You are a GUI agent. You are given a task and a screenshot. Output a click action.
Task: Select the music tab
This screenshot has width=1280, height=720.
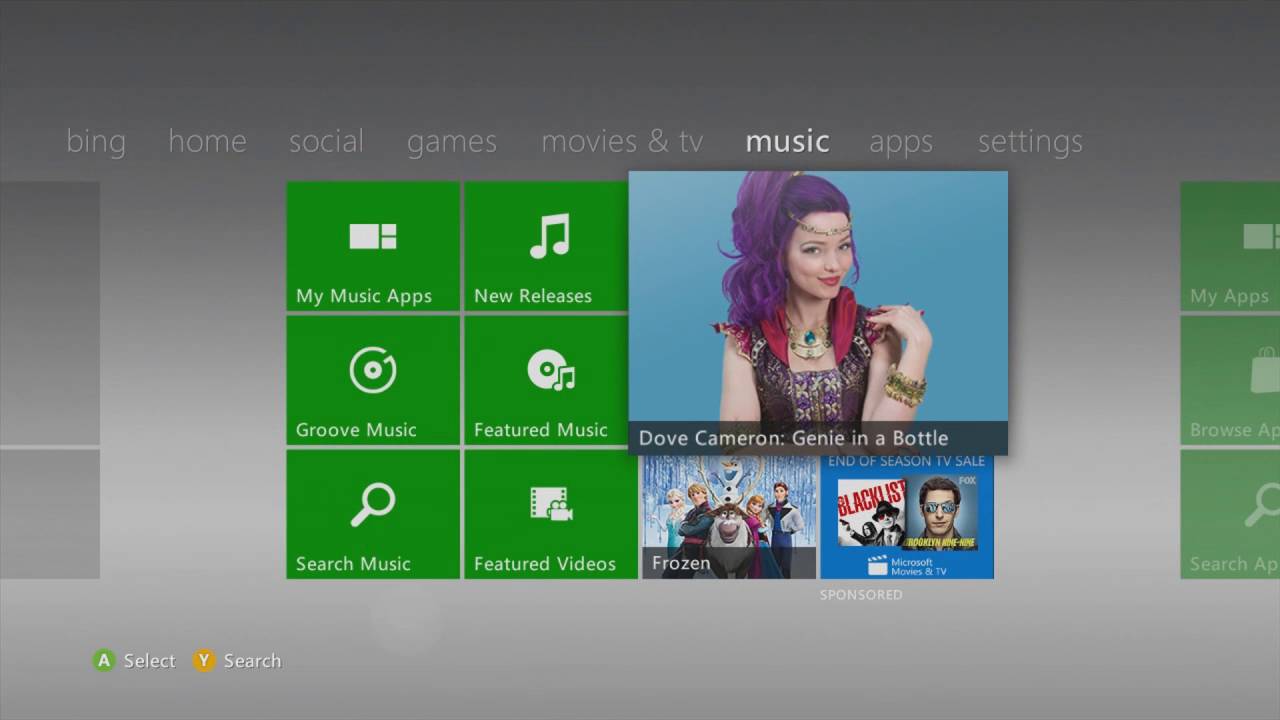tap(787, 141)
